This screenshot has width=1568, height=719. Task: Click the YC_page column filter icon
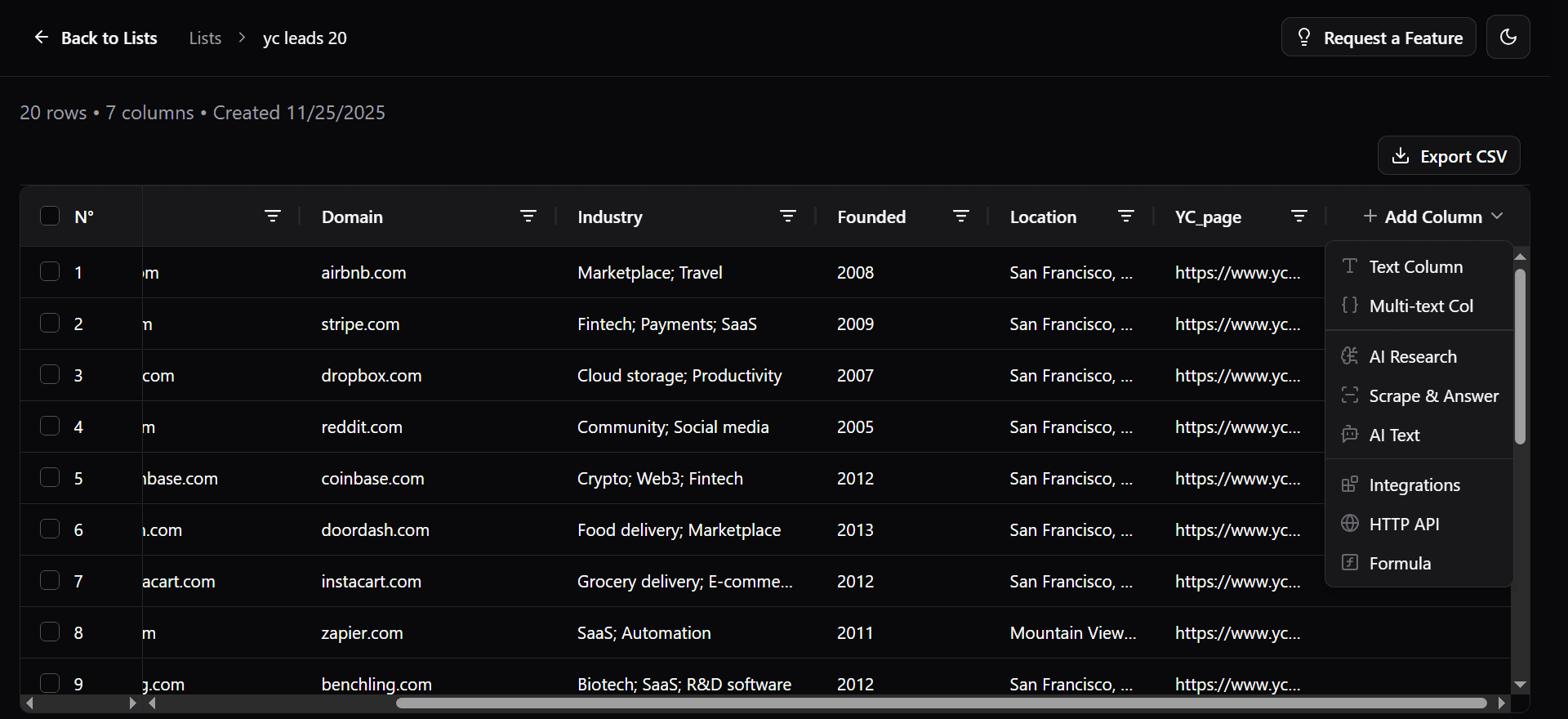pyautogui.click(x=1298, y=217)
